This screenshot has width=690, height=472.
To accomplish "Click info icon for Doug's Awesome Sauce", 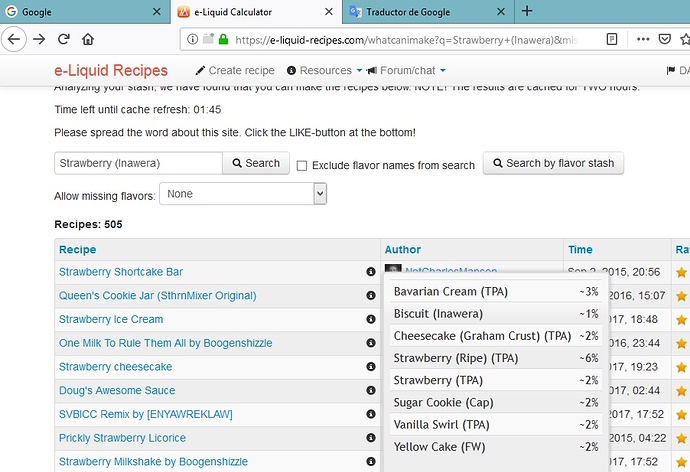I will point(371,391).
